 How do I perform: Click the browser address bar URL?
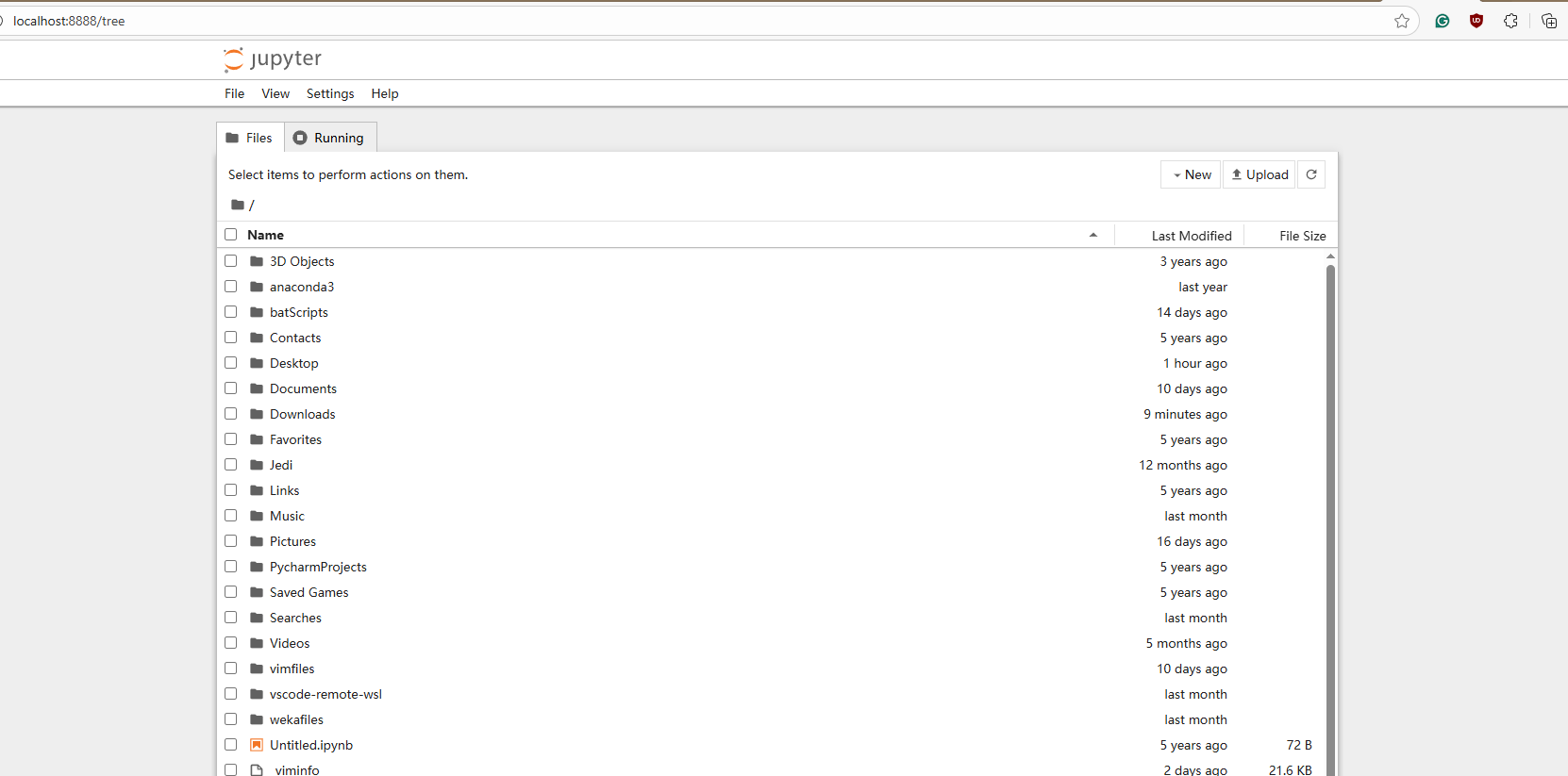click(69, 21)
